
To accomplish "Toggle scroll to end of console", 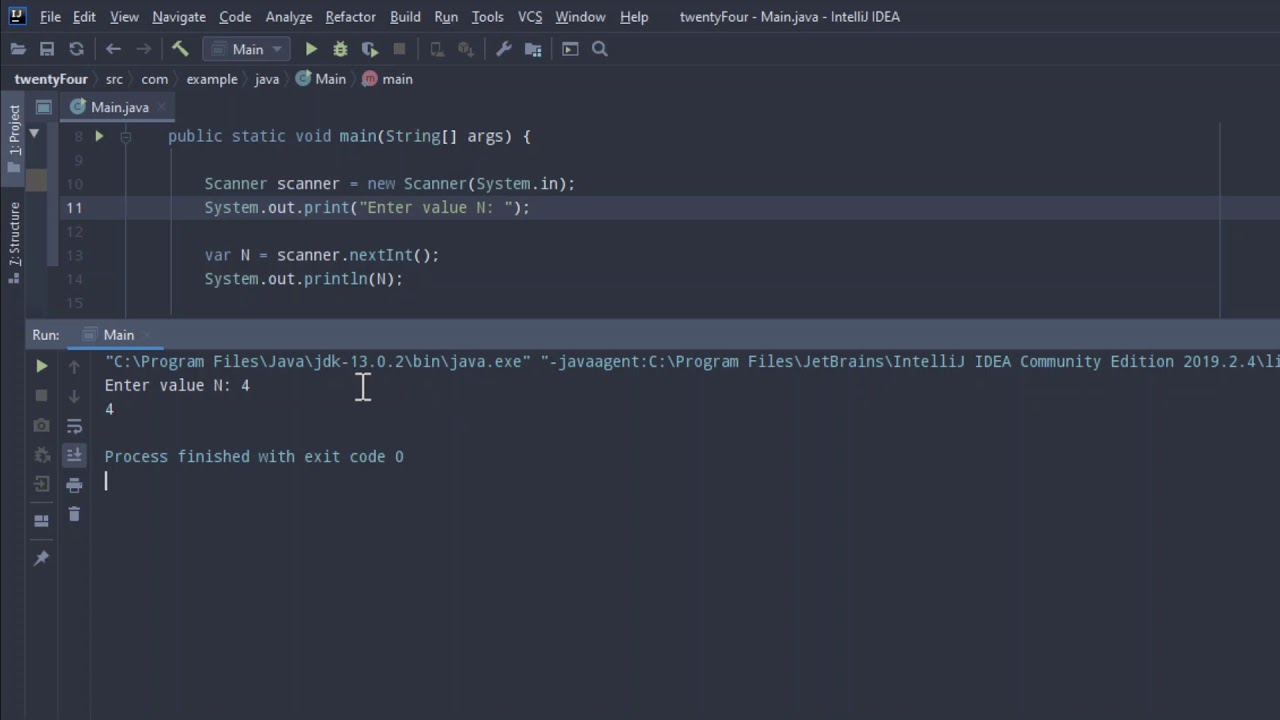I will [x=74, y=455].
